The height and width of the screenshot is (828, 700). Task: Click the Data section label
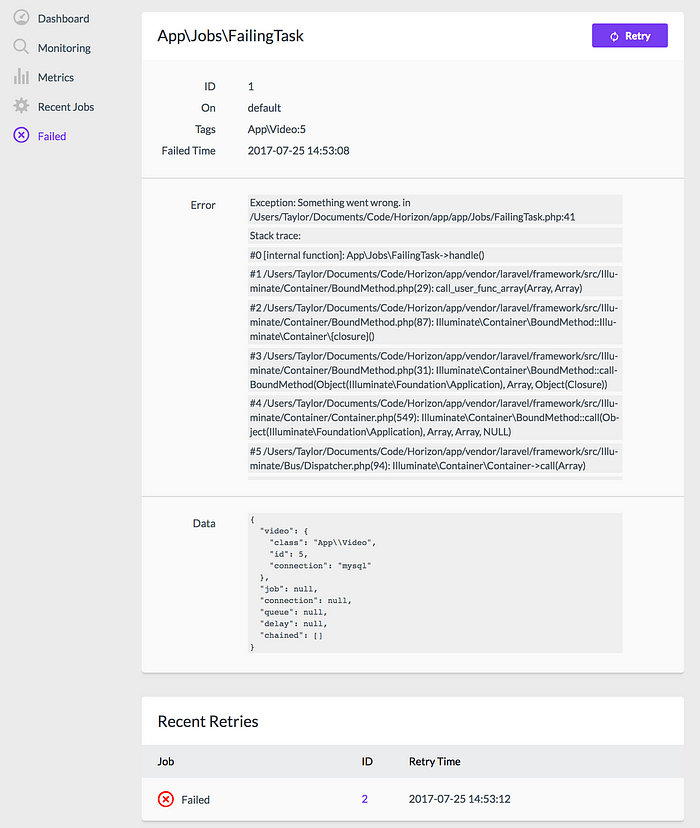204,523
